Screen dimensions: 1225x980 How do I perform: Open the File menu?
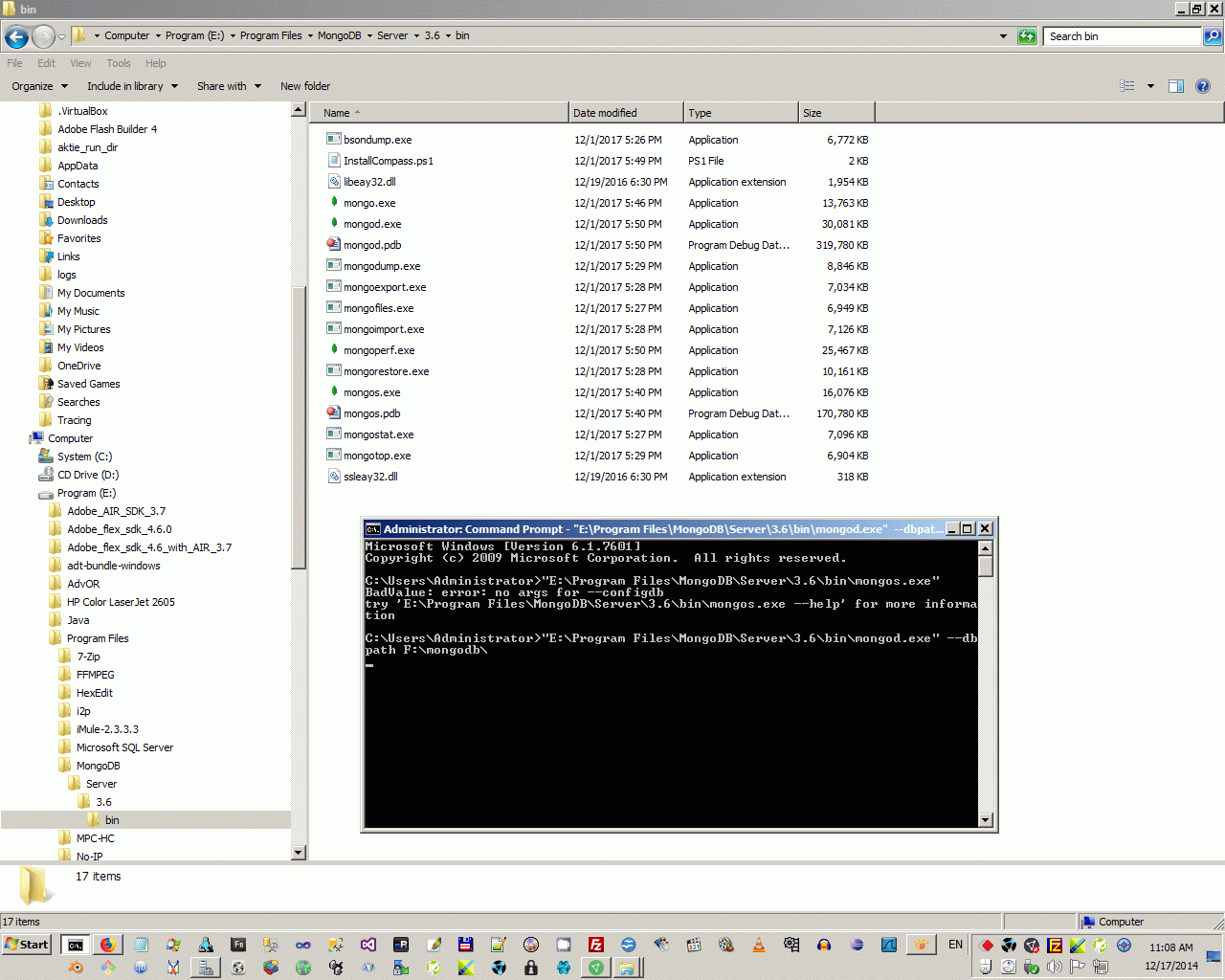pyautogui.click(x=14, y=63)
